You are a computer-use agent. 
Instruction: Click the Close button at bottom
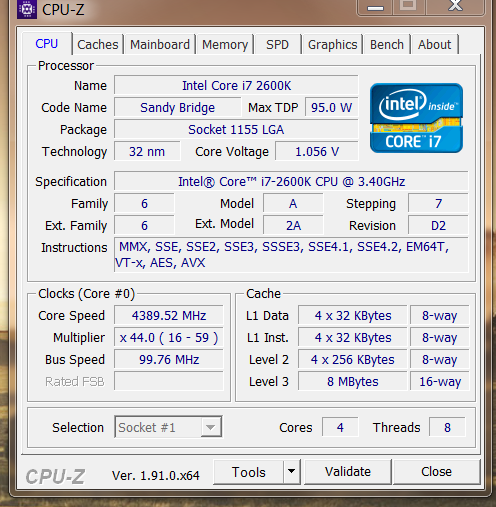tap(436, 472)
